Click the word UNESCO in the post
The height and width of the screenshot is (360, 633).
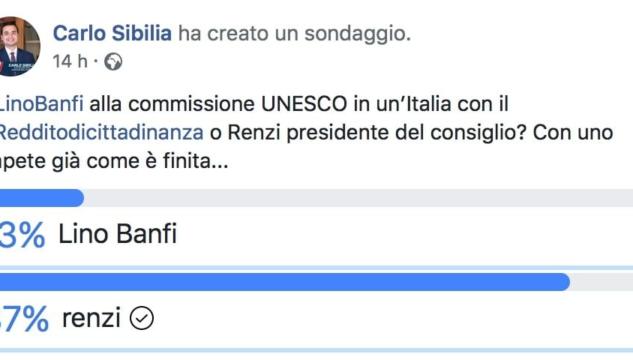pyautogui.click(x=304, y=104)
